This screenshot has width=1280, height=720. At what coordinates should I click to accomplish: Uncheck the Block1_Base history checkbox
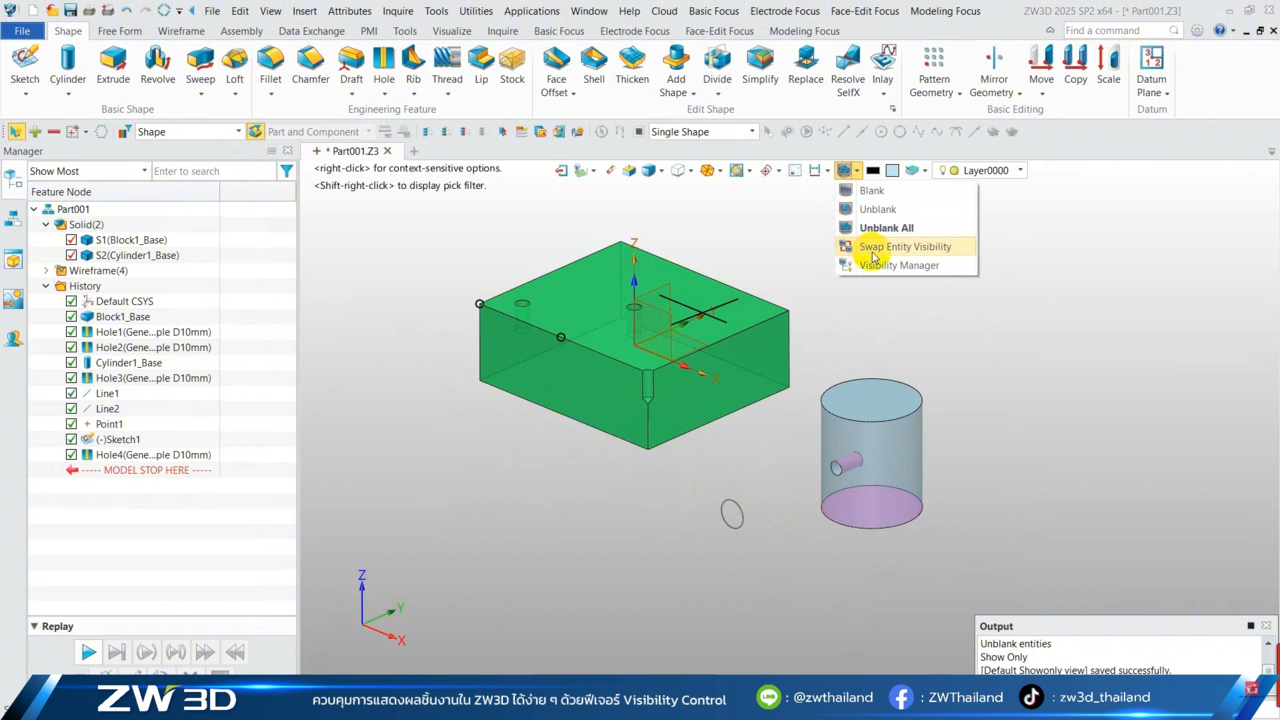coord(71,317)
